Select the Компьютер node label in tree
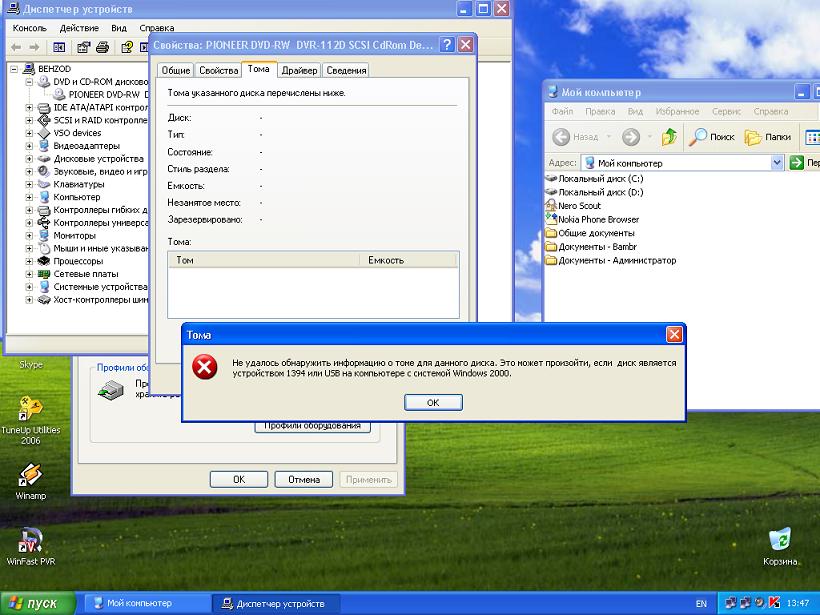The image size is (820, 615). [x=76, y=197]
